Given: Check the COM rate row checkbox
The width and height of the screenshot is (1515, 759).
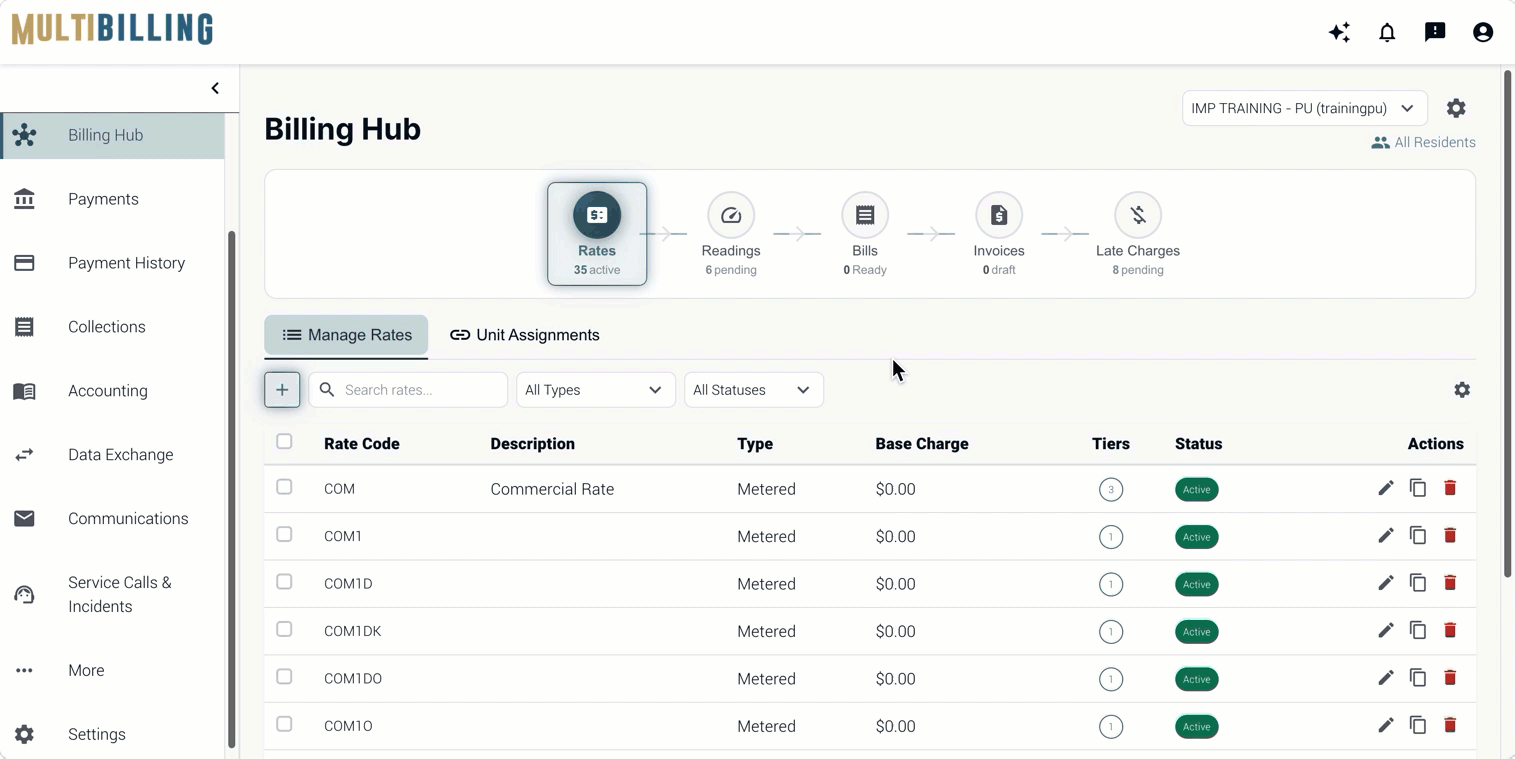Looking at the screenshot, I should click(x=284, y=487).
